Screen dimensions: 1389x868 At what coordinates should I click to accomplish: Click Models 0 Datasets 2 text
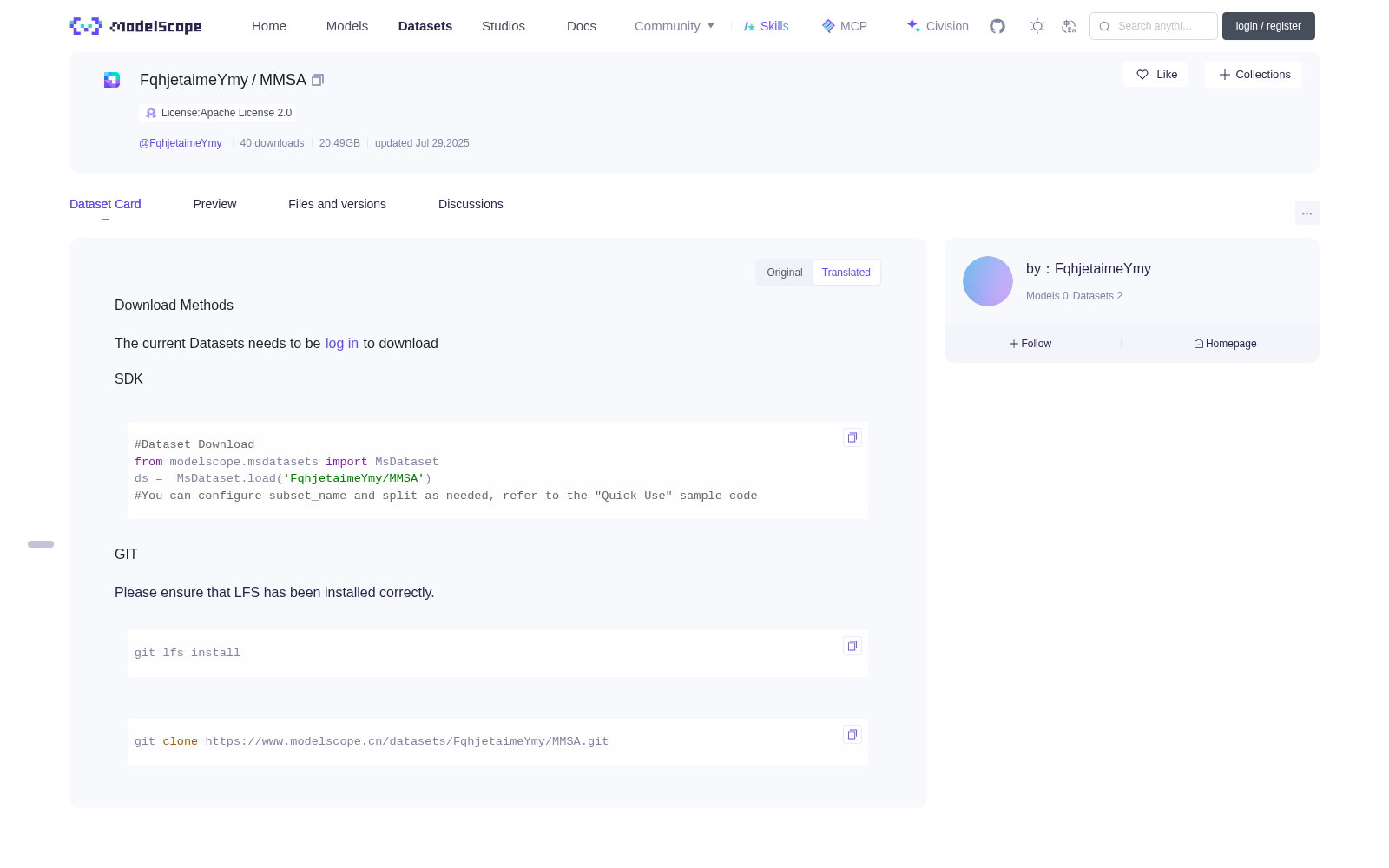1074,296
